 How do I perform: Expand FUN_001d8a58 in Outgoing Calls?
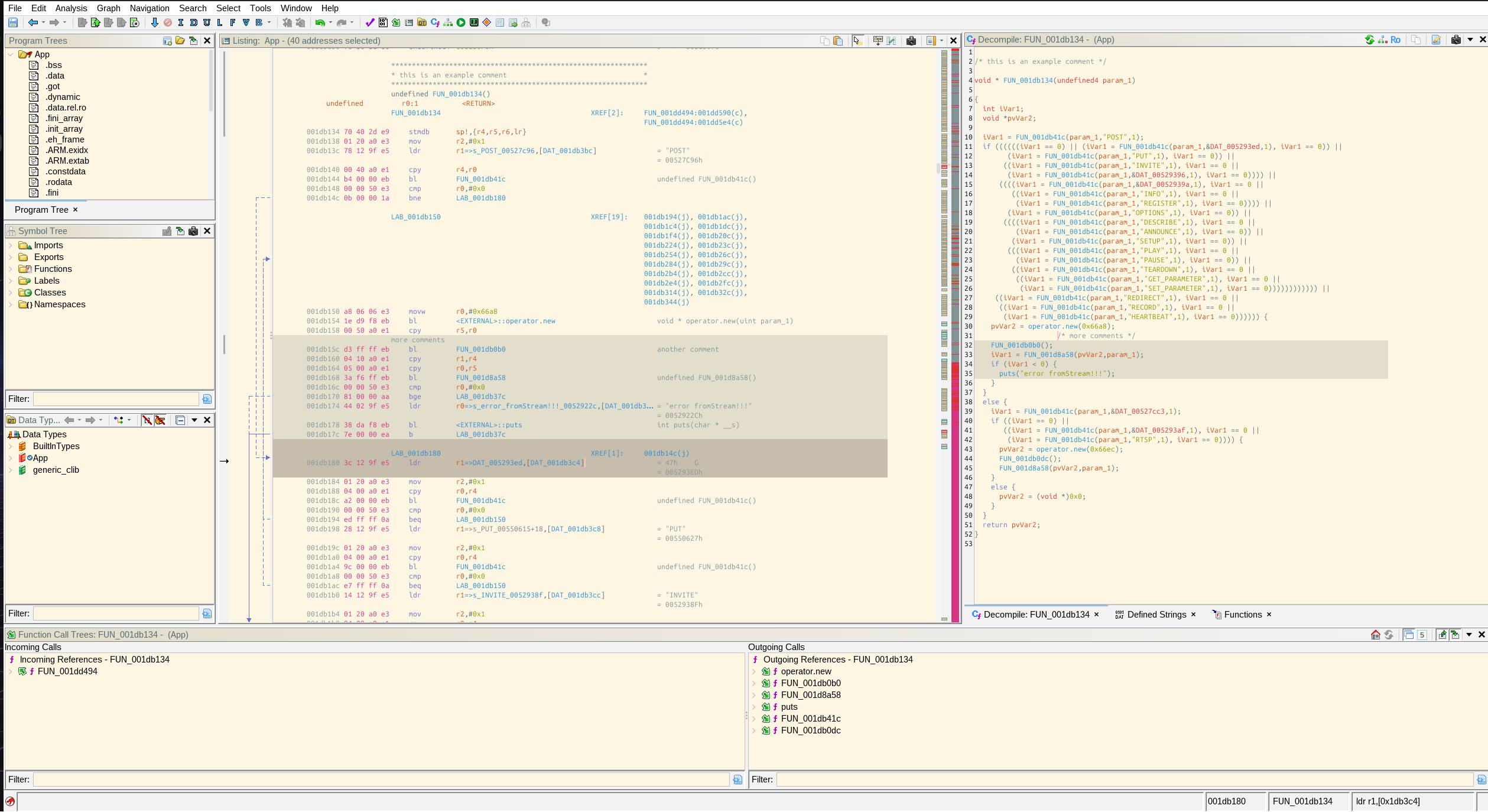click(753, 695)
